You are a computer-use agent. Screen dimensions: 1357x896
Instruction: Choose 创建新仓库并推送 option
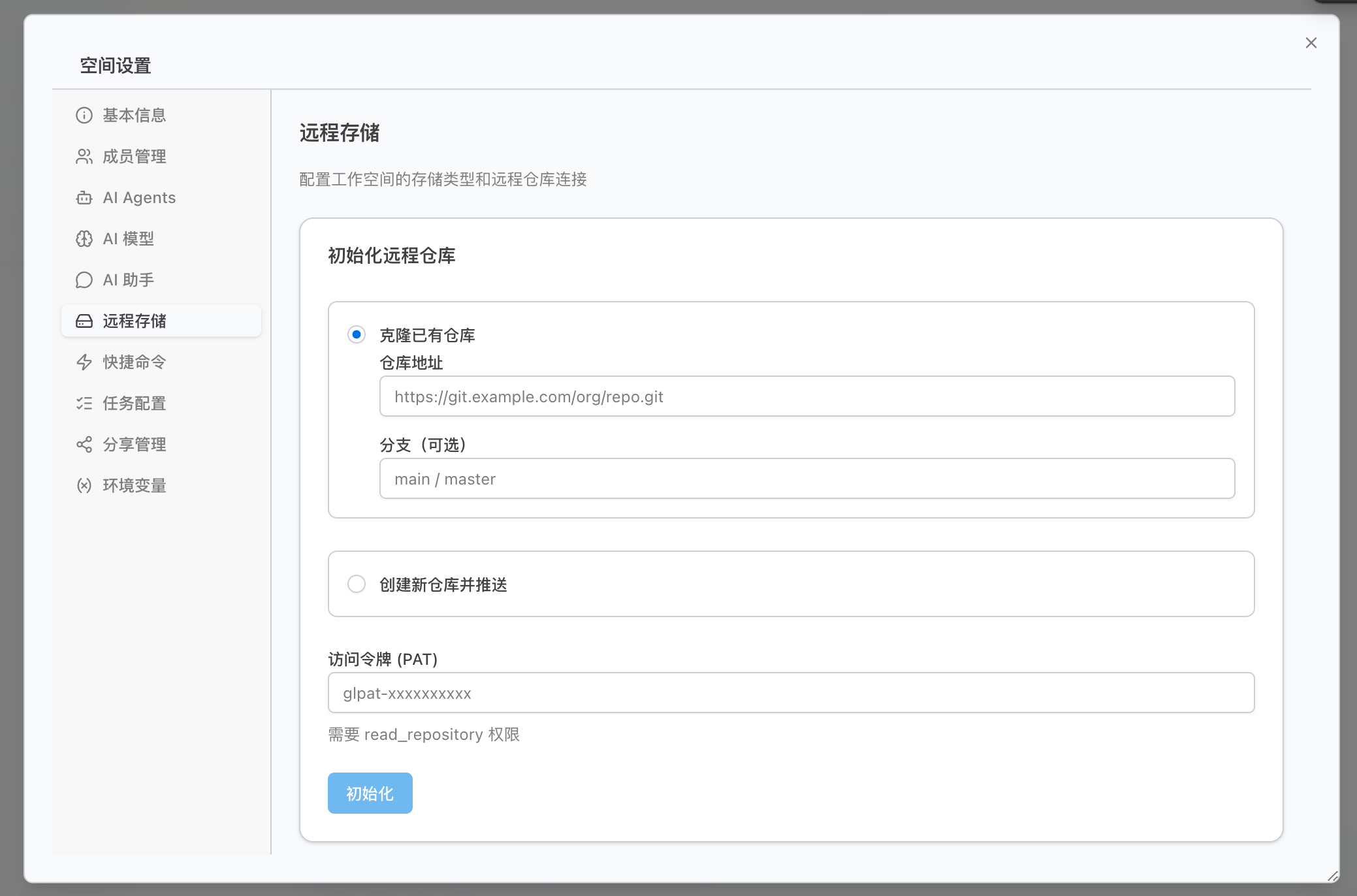356,584
